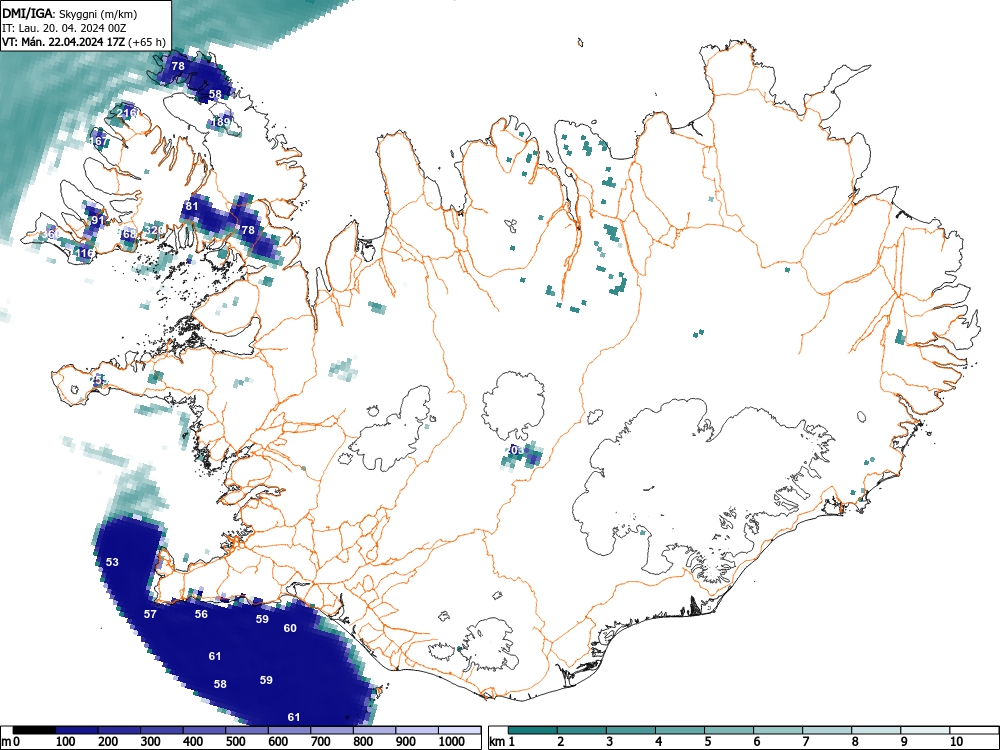Click the legend swatch above the 700 label

[332, 730]
